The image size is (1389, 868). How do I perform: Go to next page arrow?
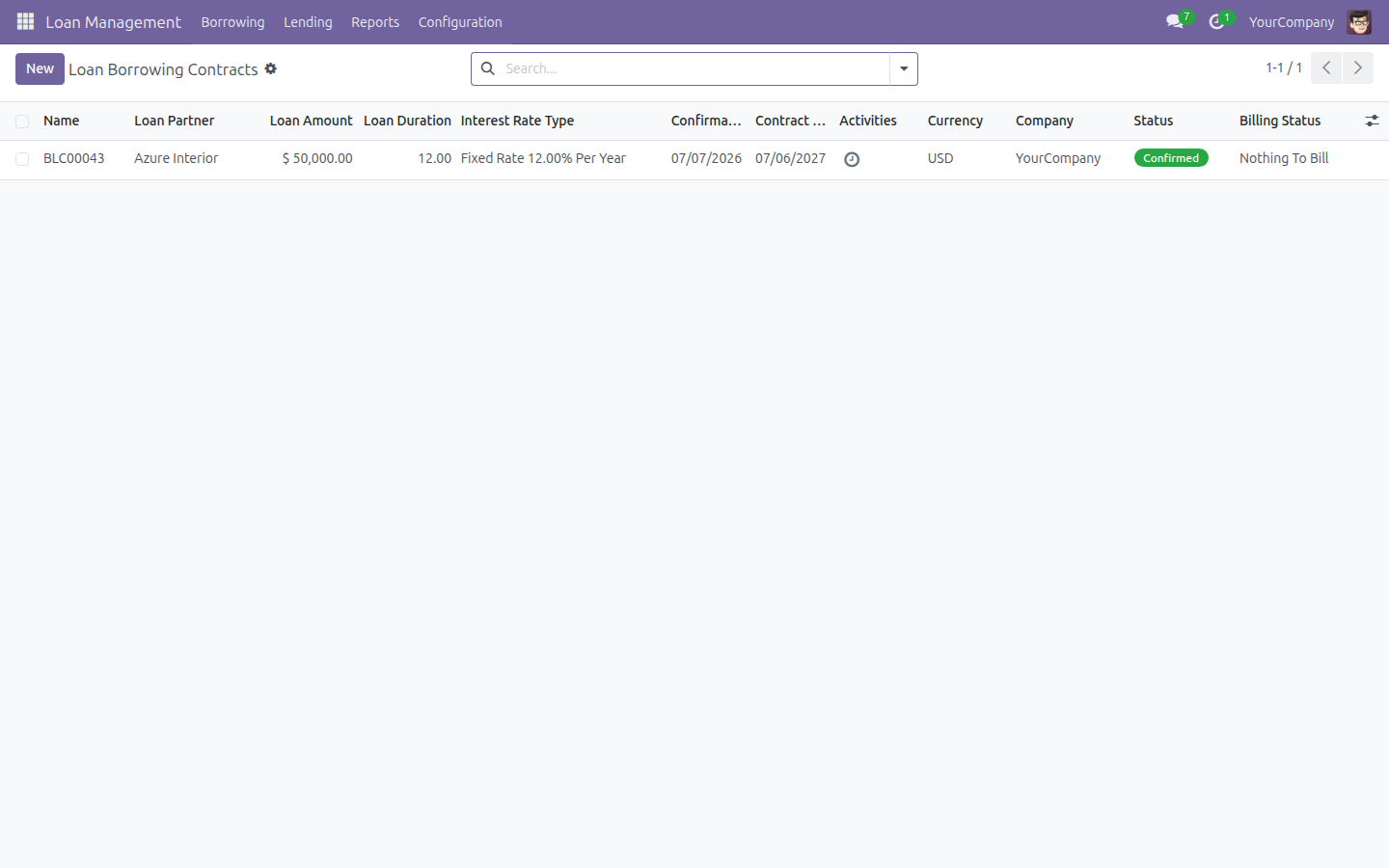[x=1358, y=68]
